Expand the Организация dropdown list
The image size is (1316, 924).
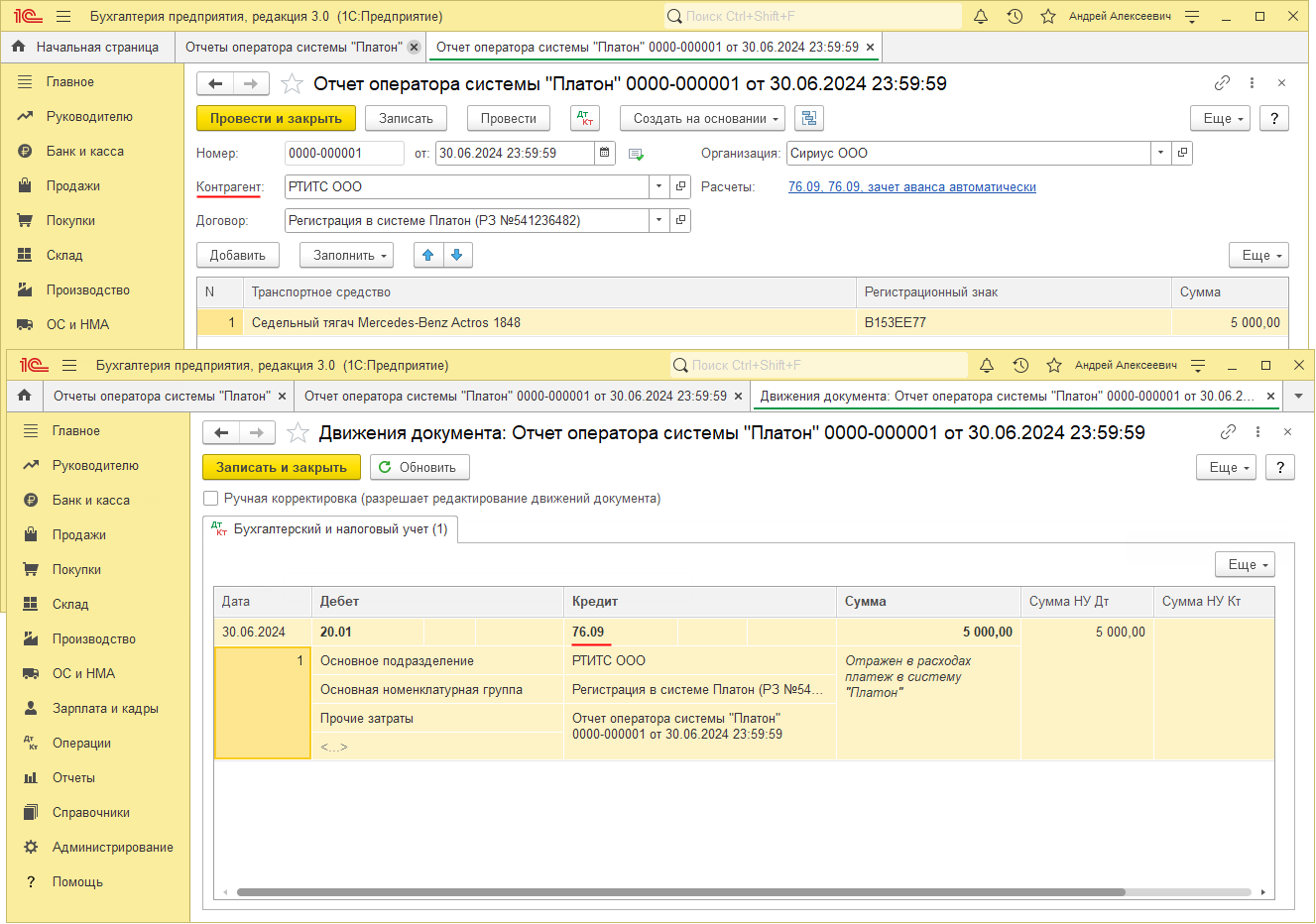1160,153
